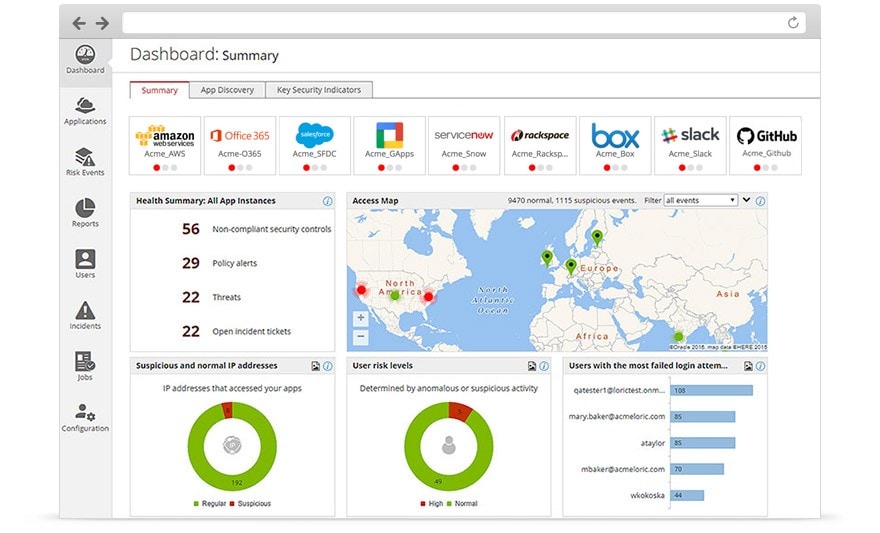Click the High risk legend entry

point(432,504)
